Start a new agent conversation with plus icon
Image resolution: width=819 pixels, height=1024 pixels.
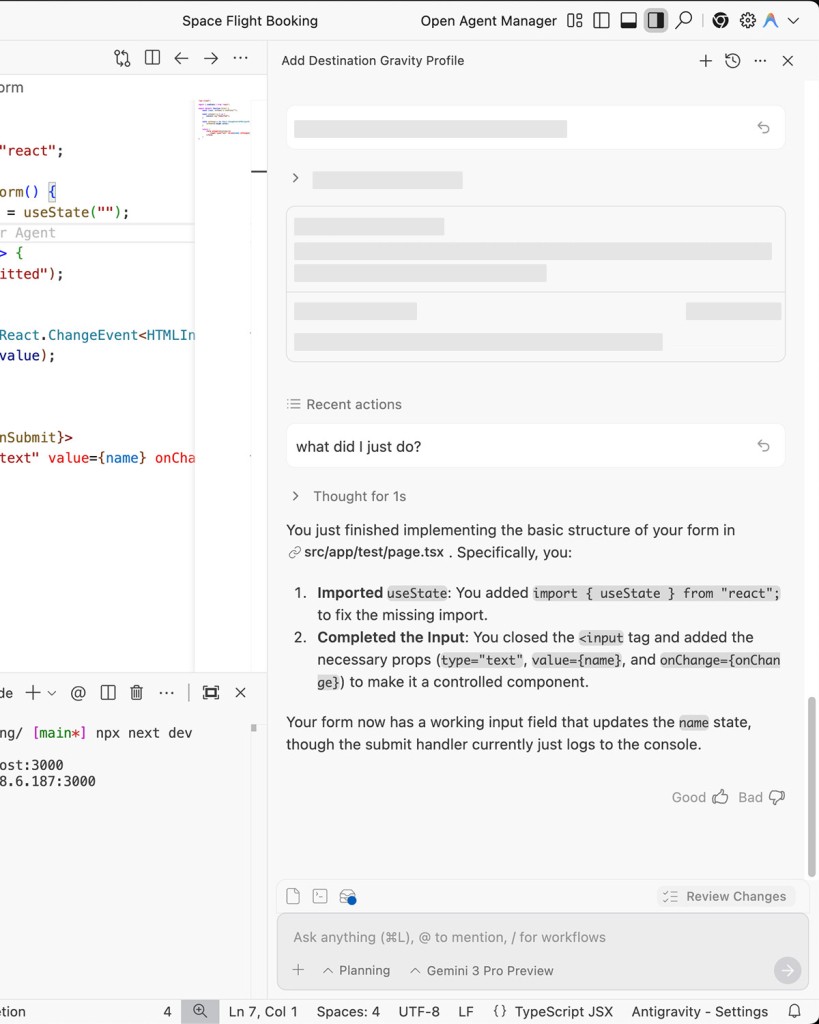point(705,61)
